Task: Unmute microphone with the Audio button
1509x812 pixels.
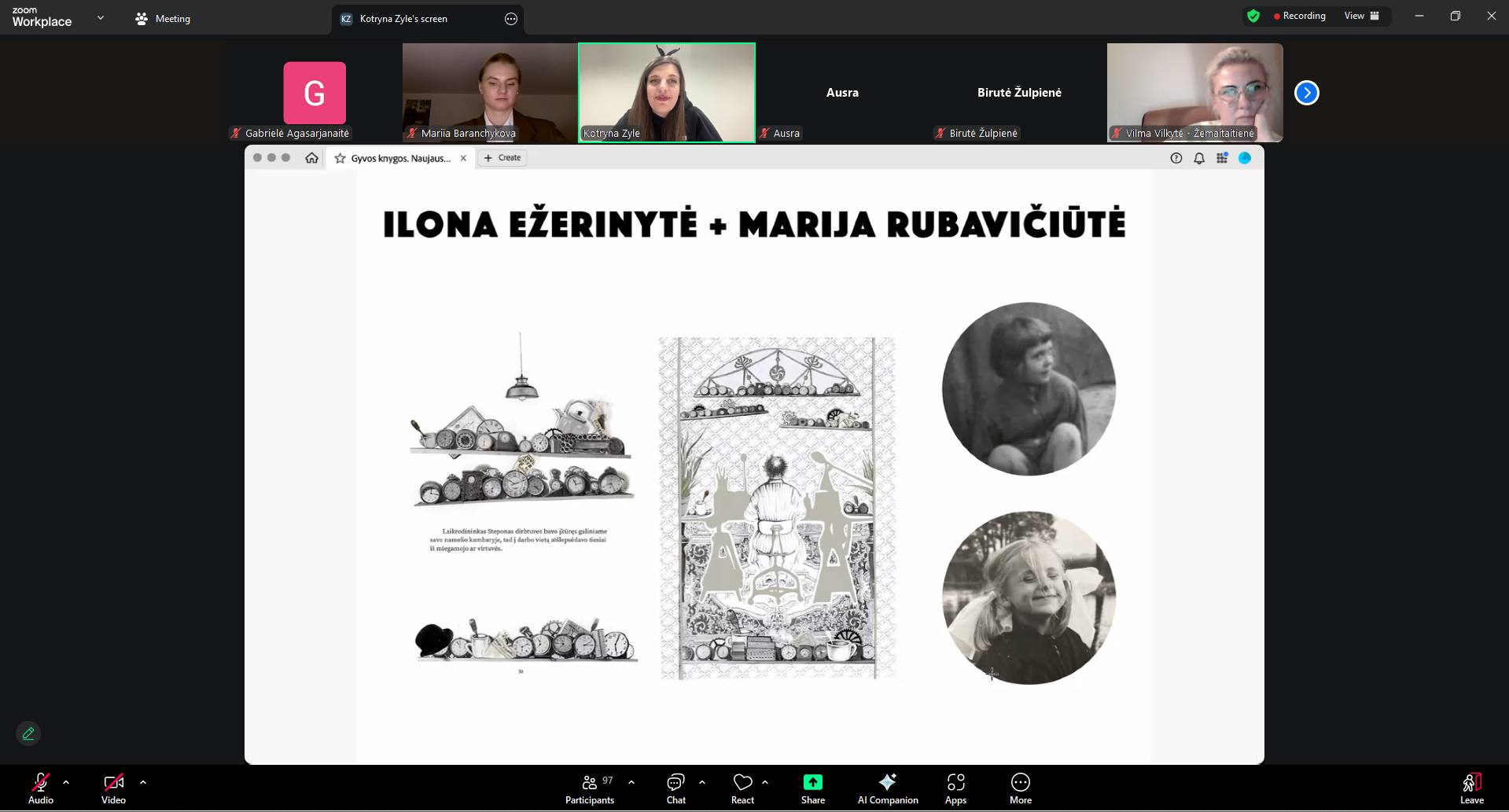Action: tap(40, 788)
